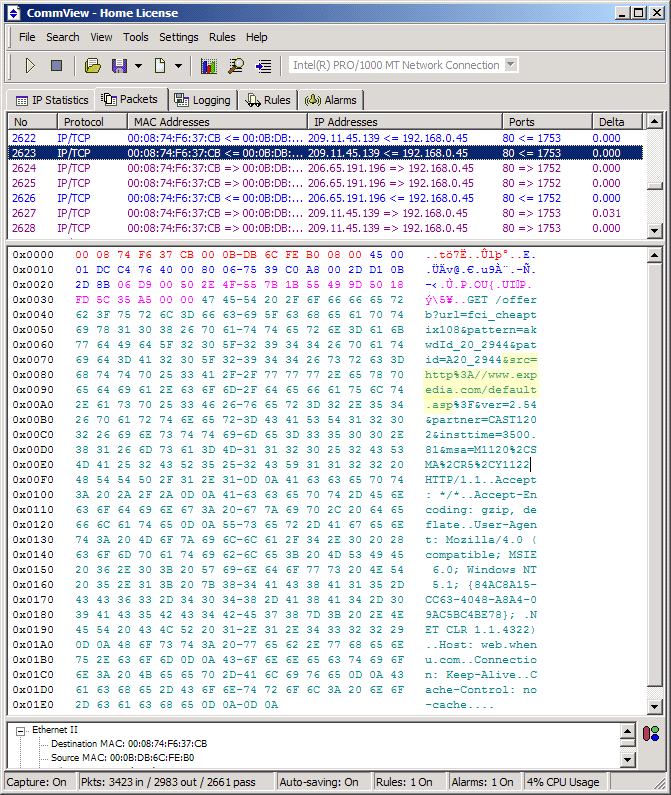Screen dimensions: 671x795
Task: Switch to the Alarms tab
Action: tap(331, 100)
